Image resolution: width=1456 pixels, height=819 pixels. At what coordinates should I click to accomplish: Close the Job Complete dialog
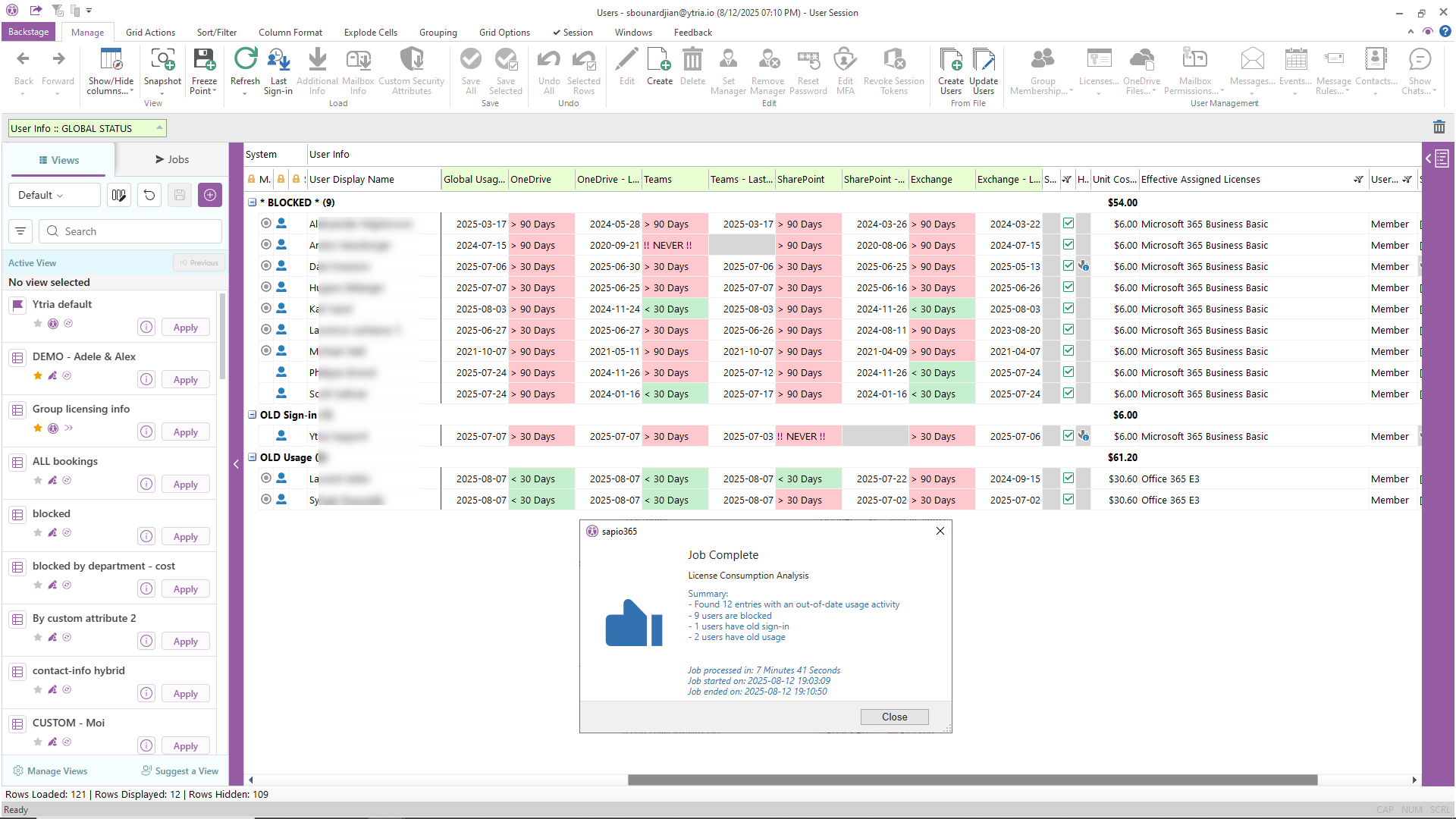click(894, 717)
